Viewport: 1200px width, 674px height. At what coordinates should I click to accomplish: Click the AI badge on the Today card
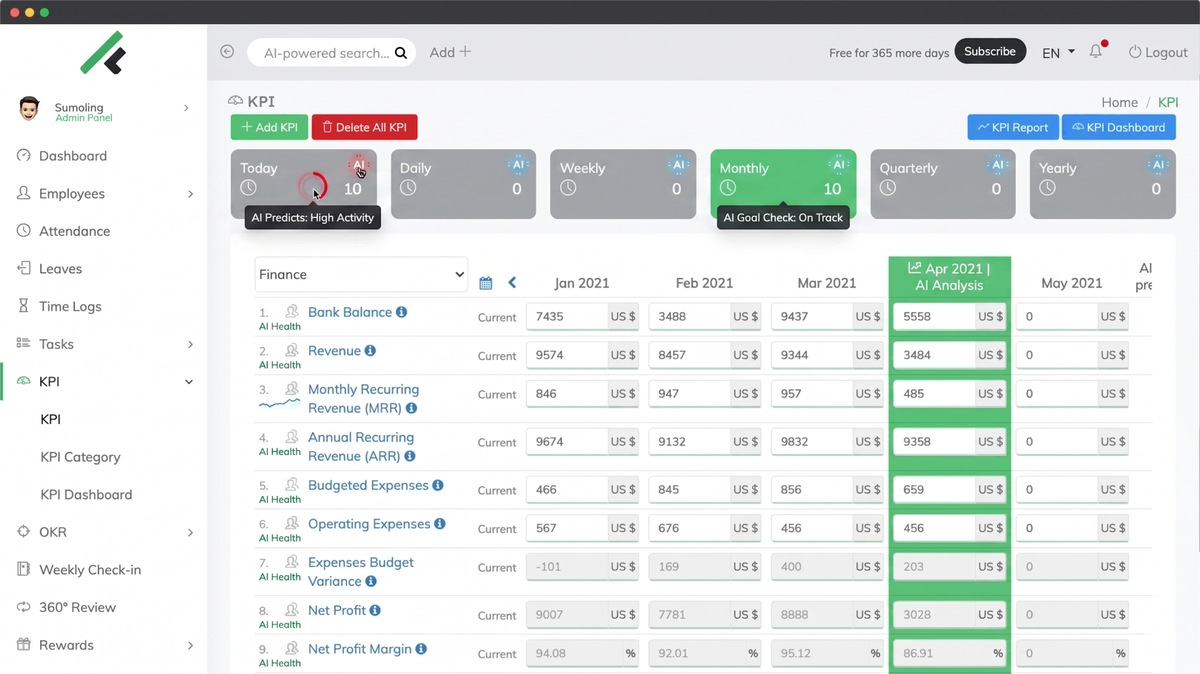[358, 165]
